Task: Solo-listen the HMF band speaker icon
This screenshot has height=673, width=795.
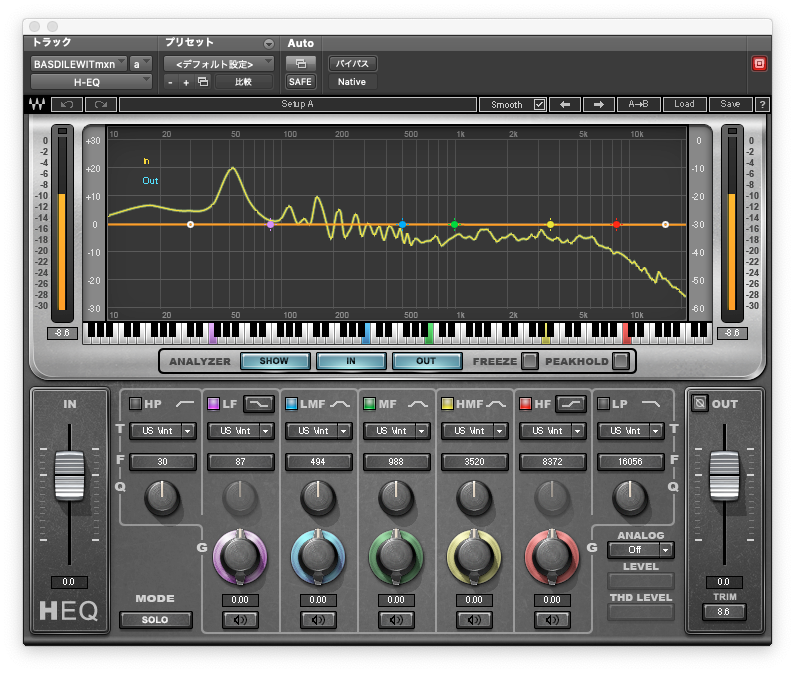Action: pyautogui.click(x=474, y=620)
